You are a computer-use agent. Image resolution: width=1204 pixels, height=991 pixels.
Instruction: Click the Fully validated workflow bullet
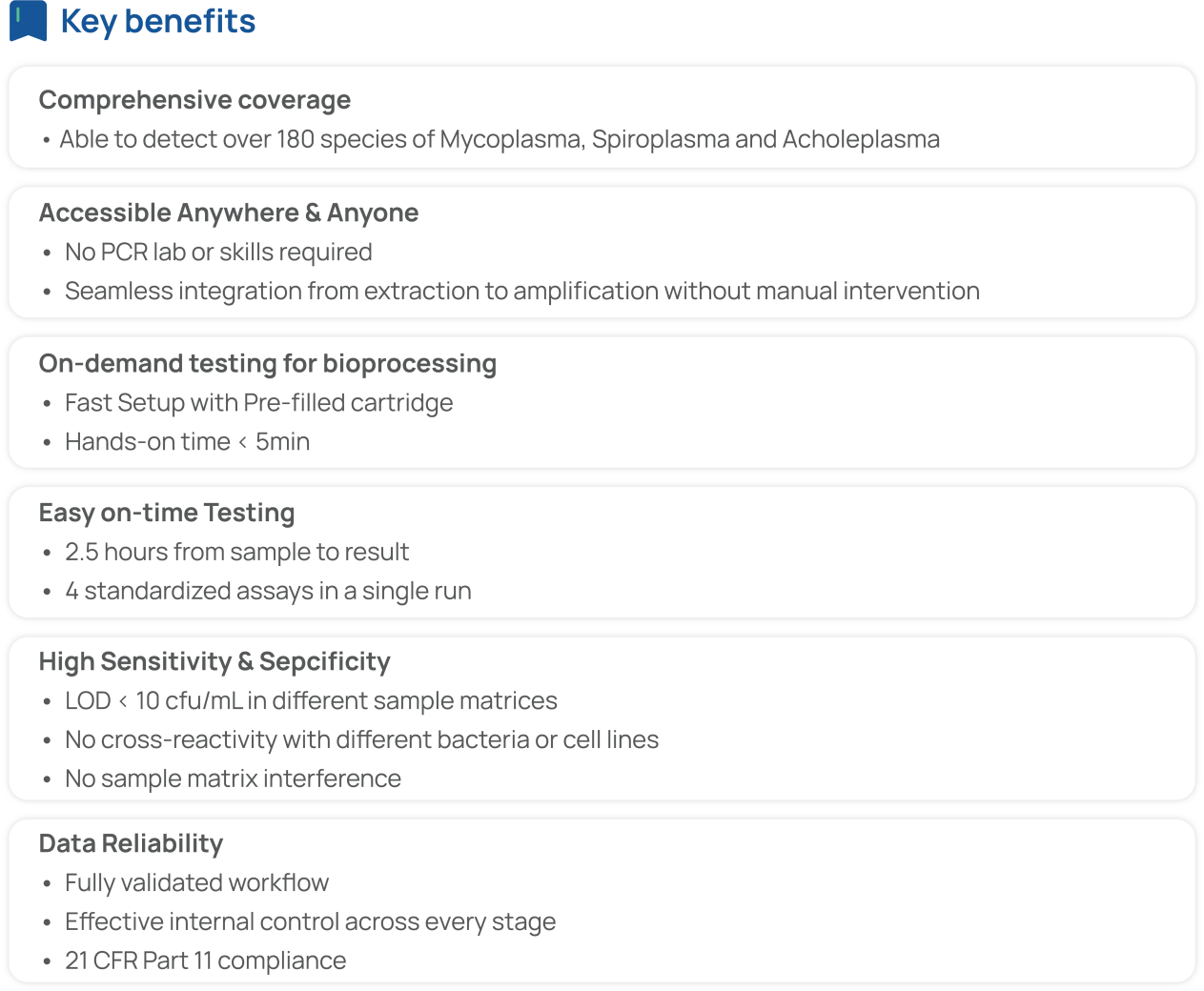point(196,882)
